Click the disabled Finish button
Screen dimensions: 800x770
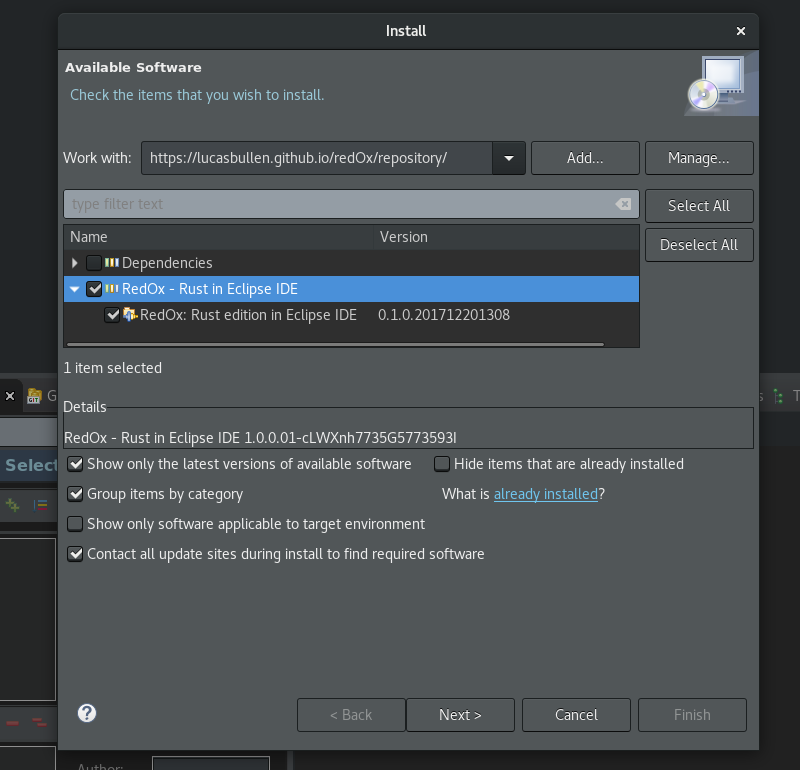tap(692, 715)
